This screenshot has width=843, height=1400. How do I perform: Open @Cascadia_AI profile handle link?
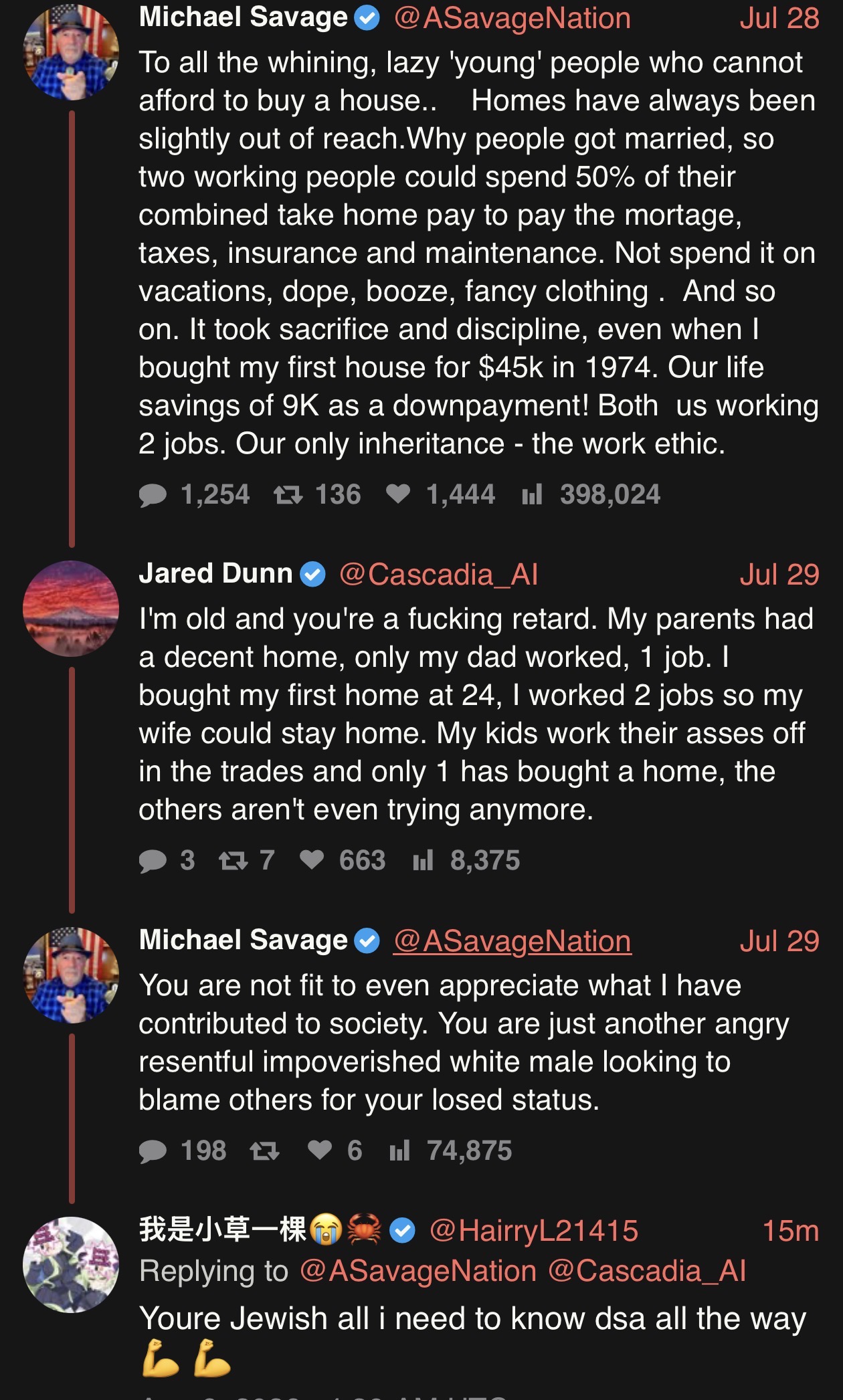tap(438, 575)
